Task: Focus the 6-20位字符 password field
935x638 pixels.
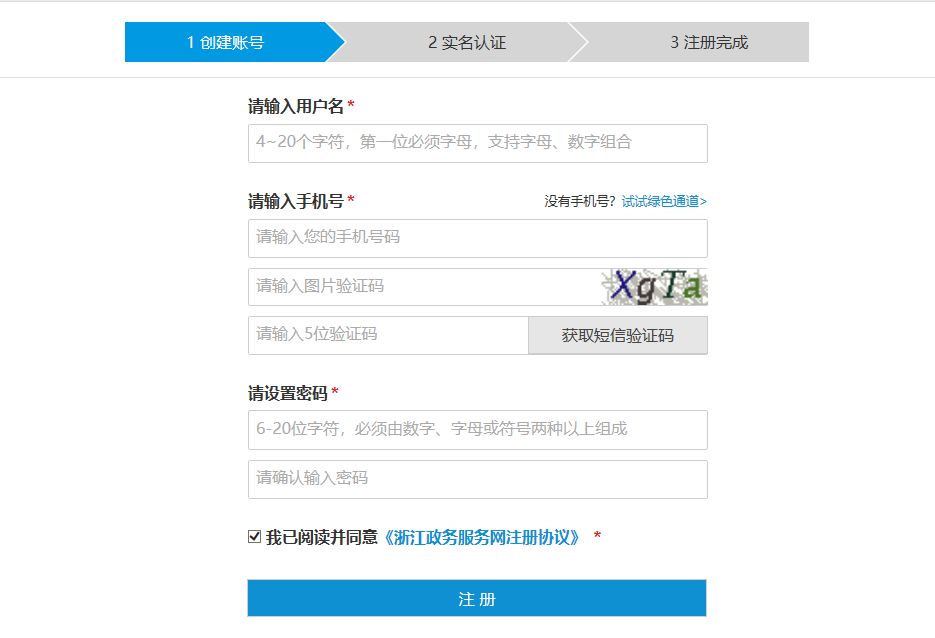Action: click(478, 429)
